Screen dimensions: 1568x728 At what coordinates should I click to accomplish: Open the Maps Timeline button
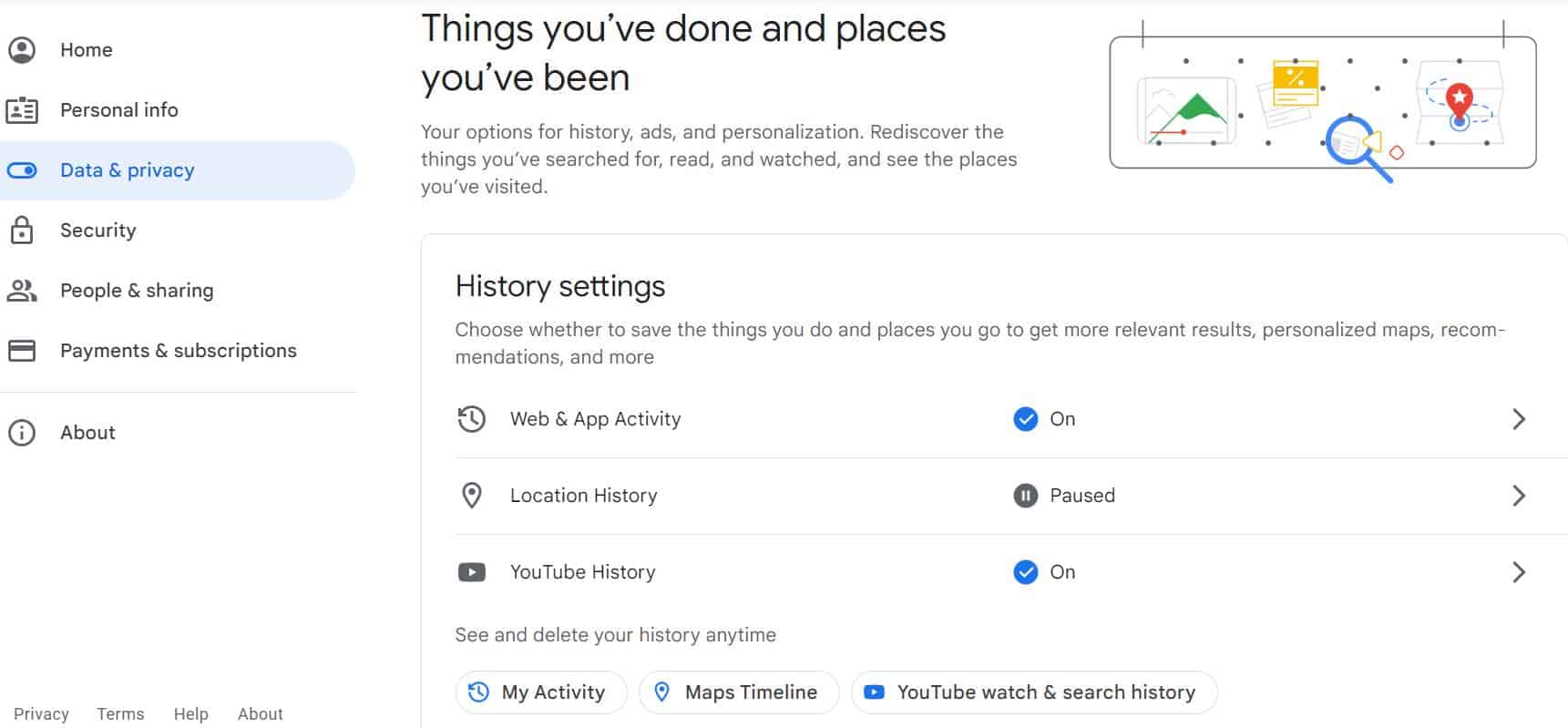(739, 692)
